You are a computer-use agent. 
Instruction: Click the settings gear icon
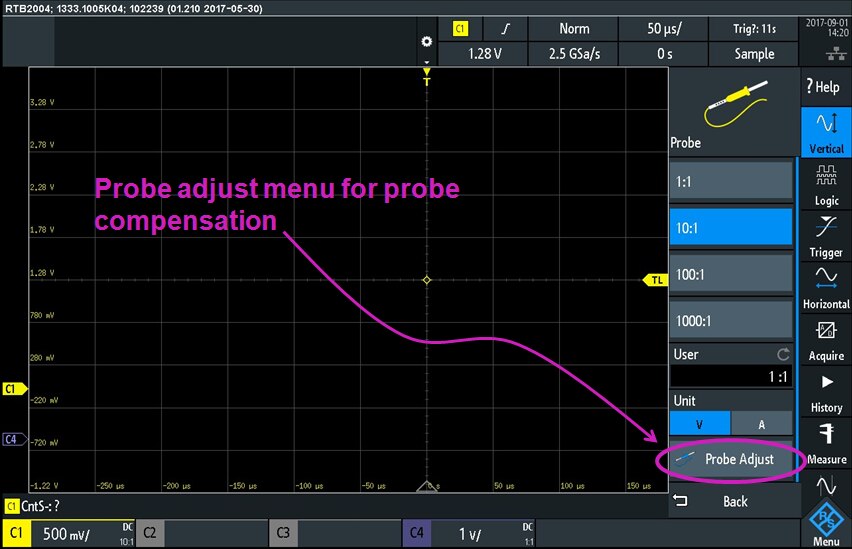[427, 42]
